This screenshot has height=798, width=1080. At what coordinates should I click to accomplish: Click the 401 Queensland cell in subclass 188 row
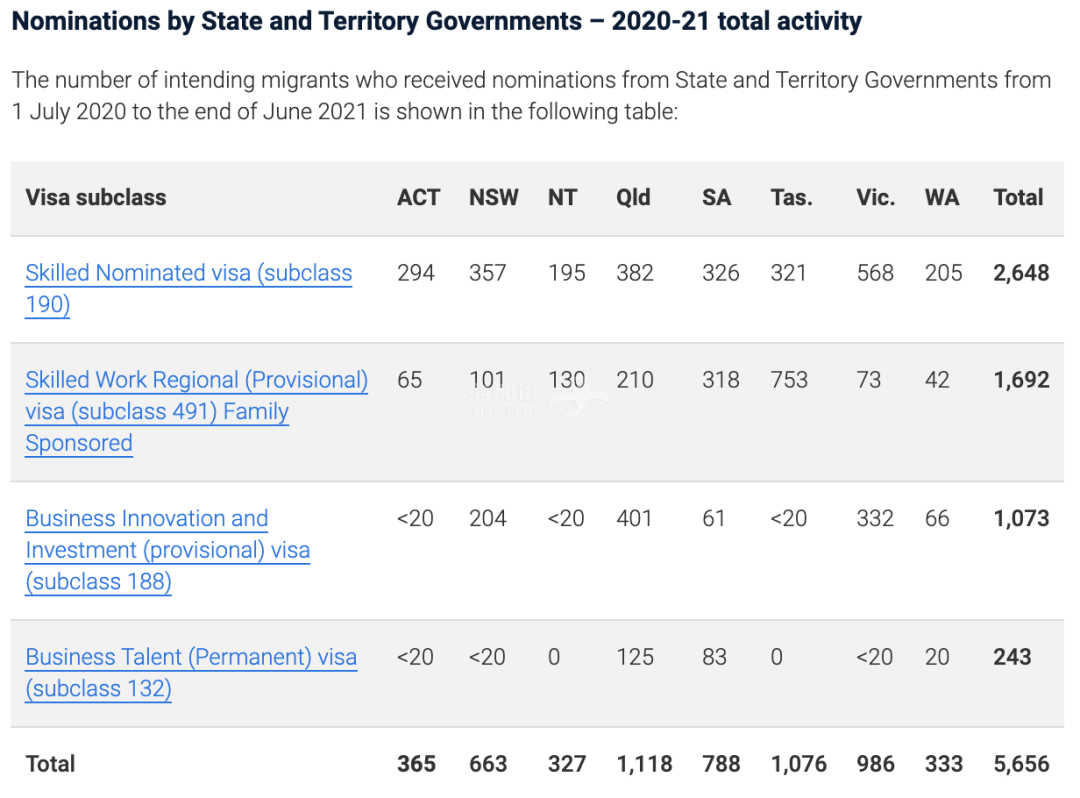pyautogui.click(x=634, y=519)
